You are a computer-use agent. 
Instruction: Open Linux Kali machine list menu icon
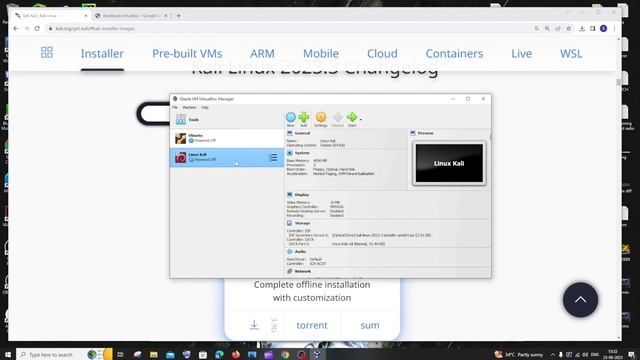[x=273, y=158]
